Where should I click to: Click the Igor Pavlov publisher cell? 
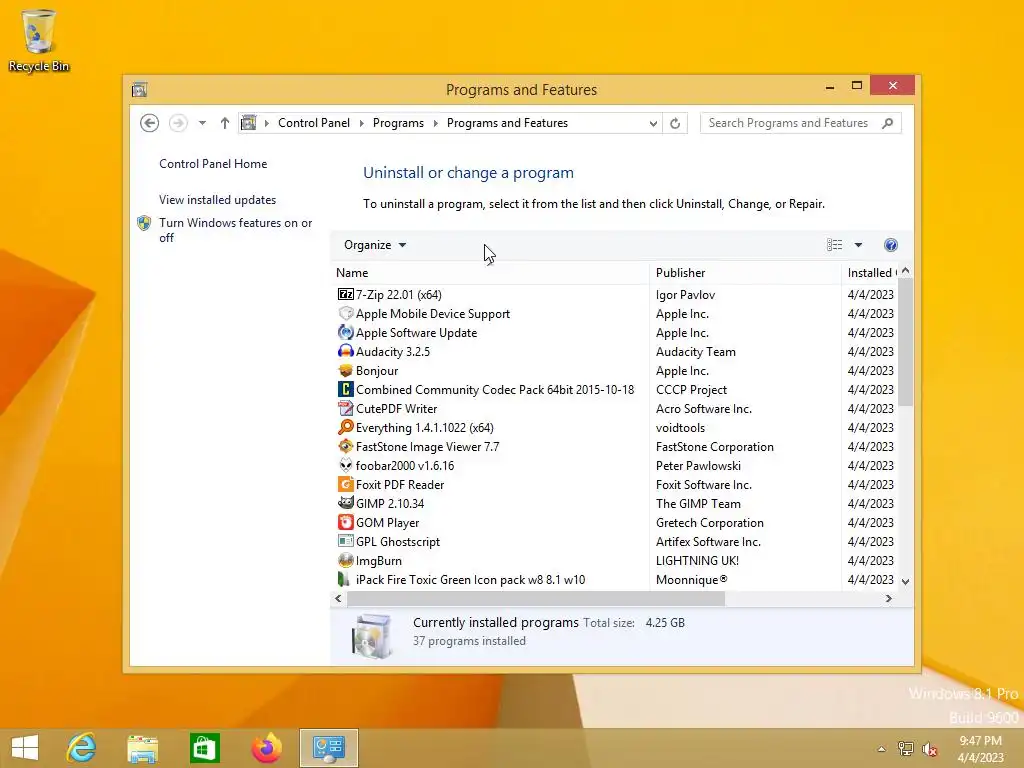click(x=686, y=295)
